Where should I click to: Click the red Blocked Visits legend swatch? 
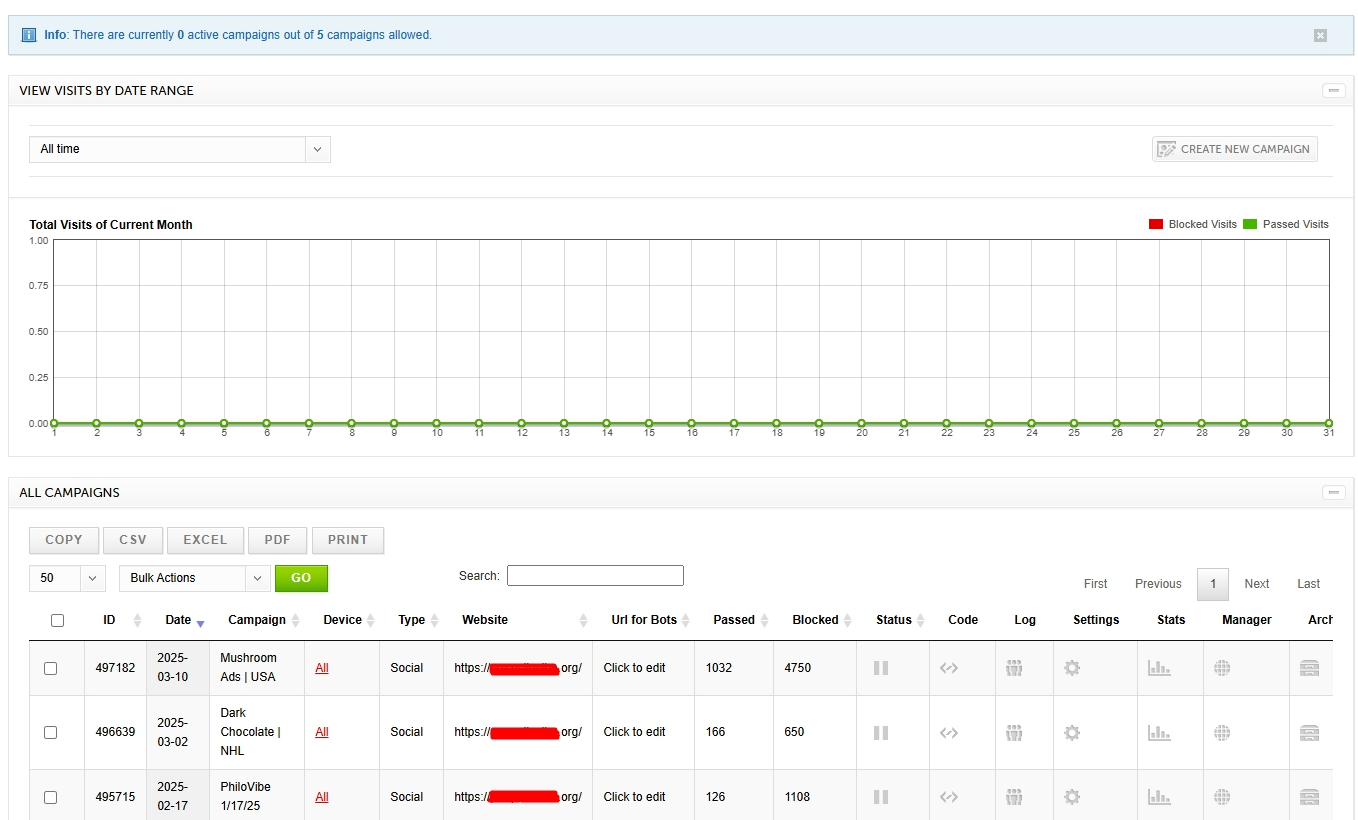tap(1156, 225)
